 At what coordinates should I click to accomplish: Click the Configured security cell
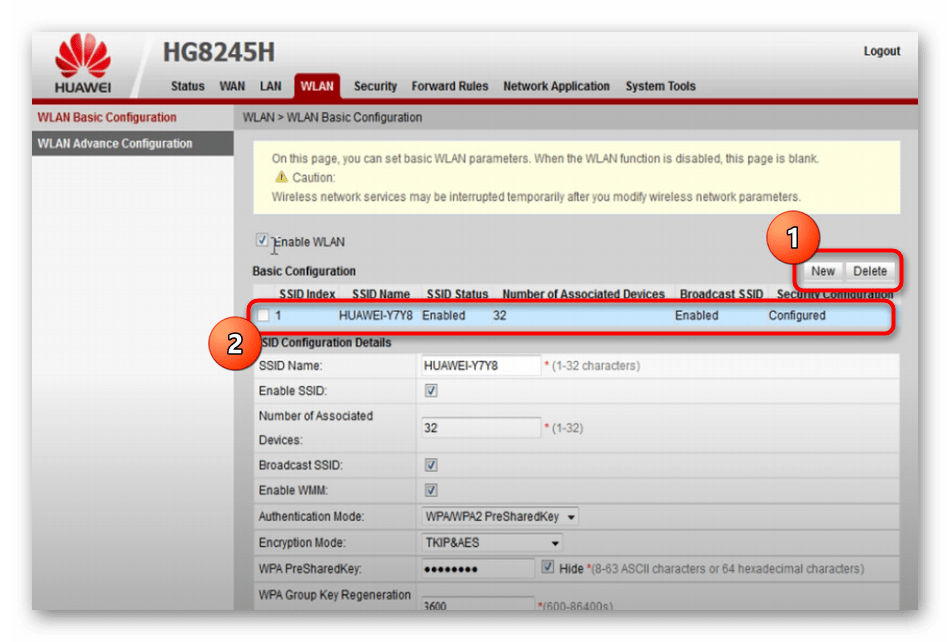click(797, 315)
